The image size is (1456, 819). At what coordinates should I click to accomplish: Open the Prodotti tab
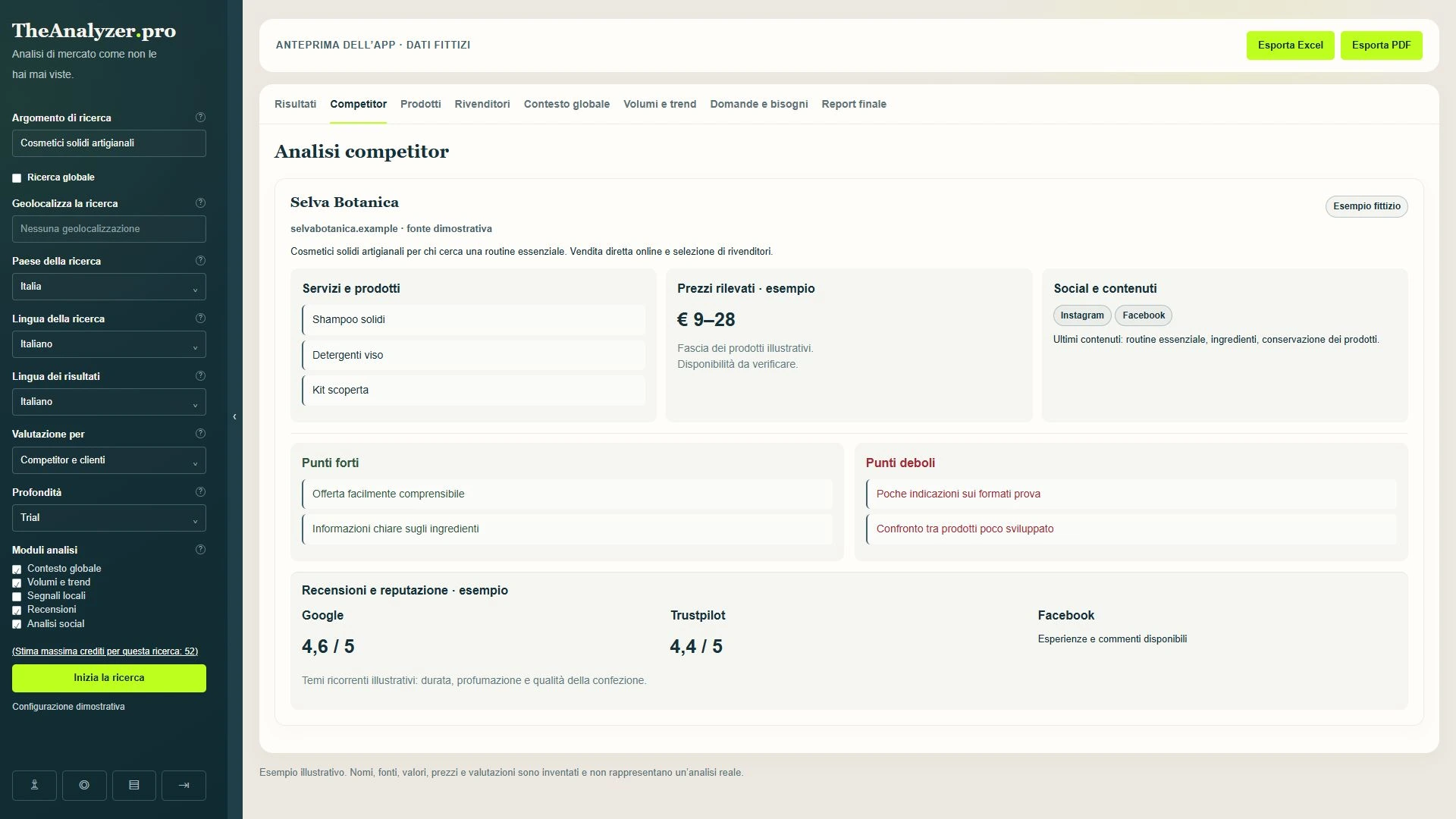coord(421,104)
